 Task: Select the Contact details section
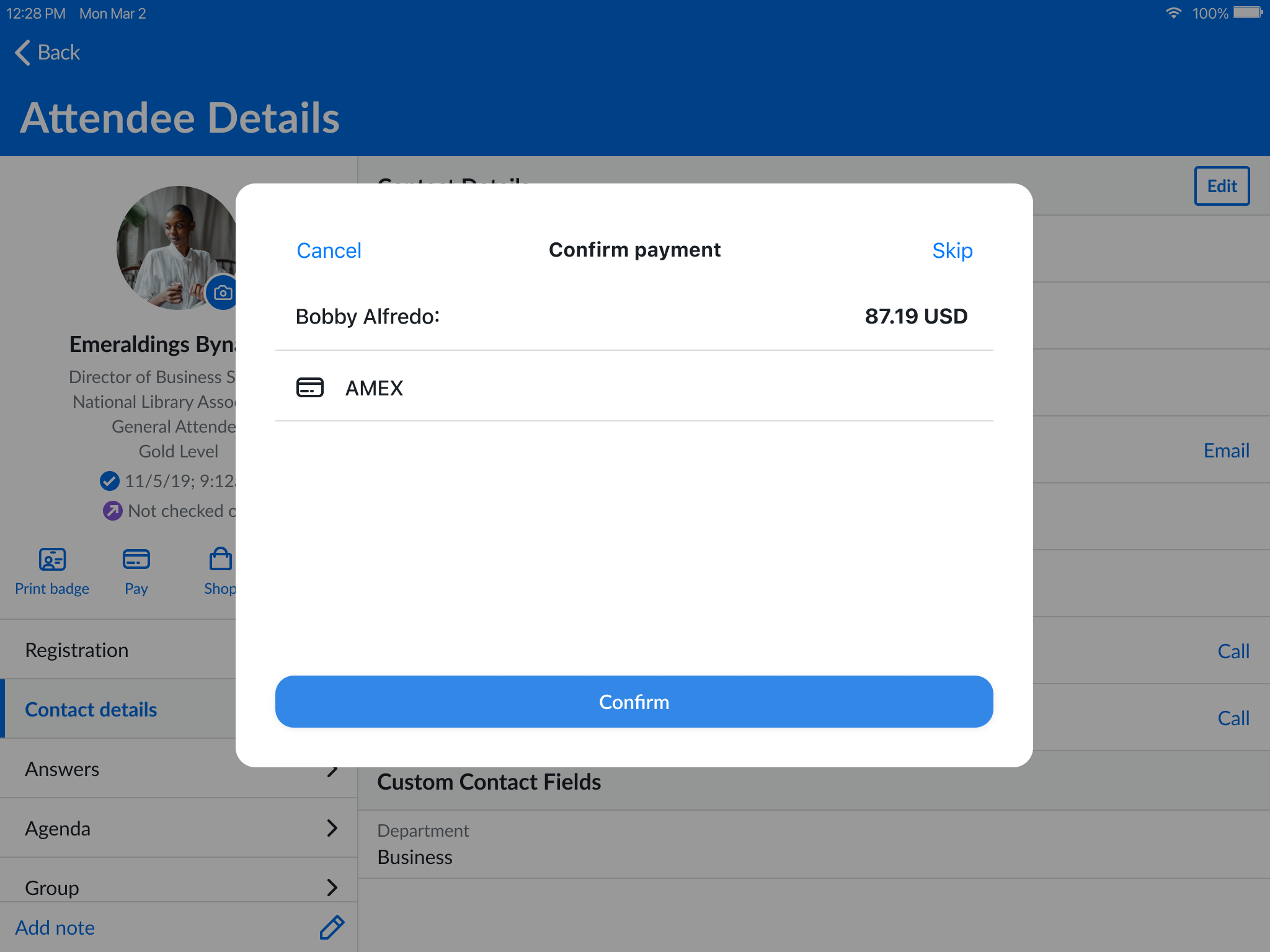tap(118, 710)
